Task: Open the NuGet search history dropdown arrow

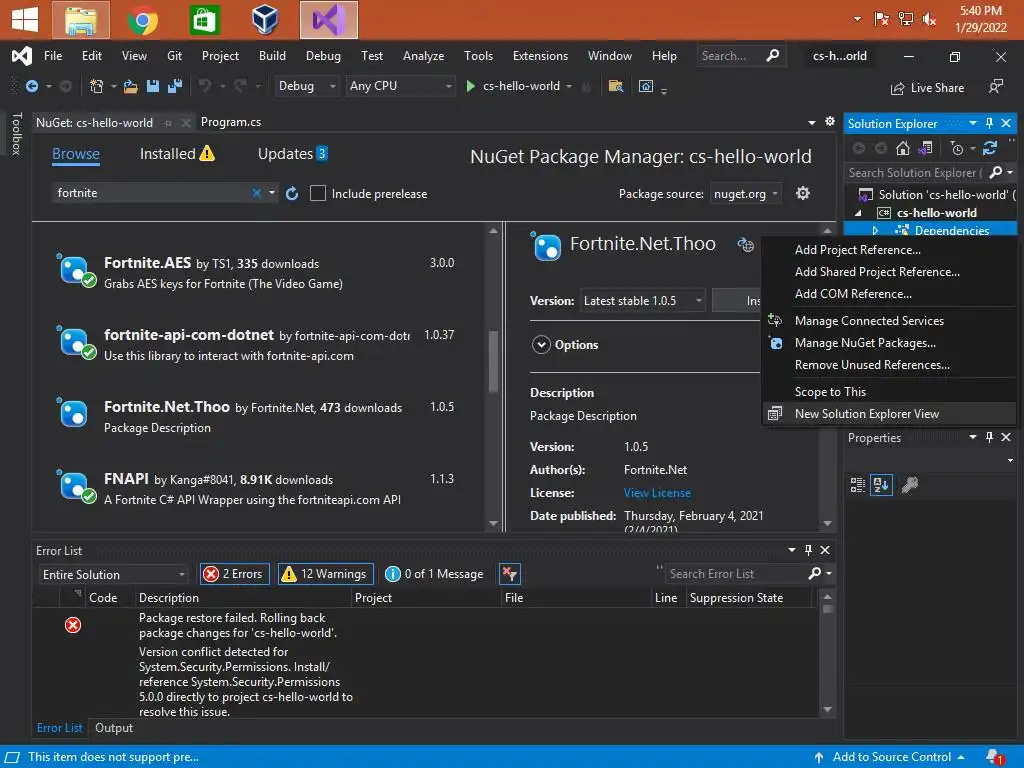Action: pos(272,193)
